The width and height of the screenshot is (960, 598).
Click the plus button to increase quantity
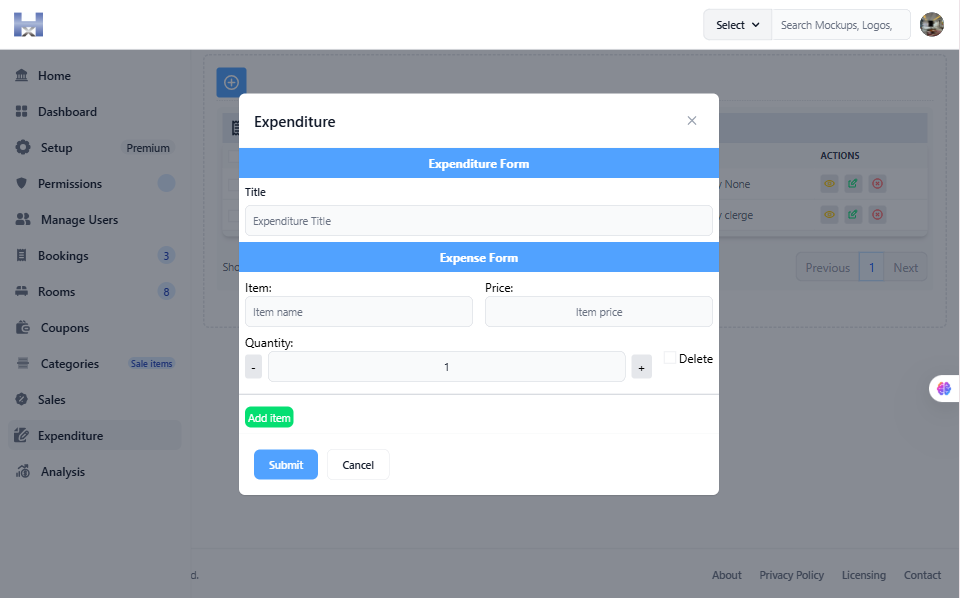coord(641,366)
